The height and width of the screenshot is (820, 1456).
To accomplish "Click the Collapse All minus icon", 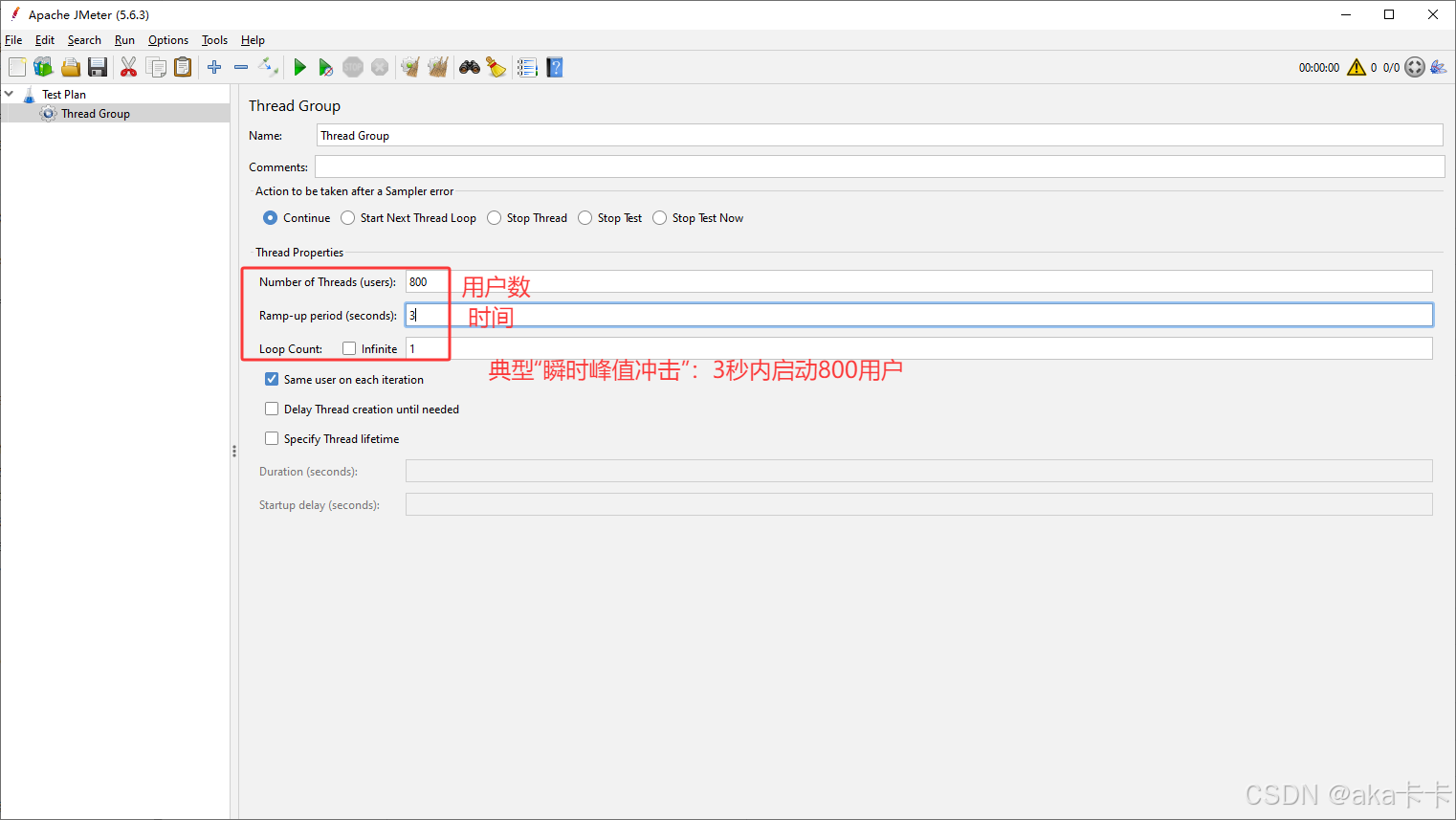I will point(241,67).
